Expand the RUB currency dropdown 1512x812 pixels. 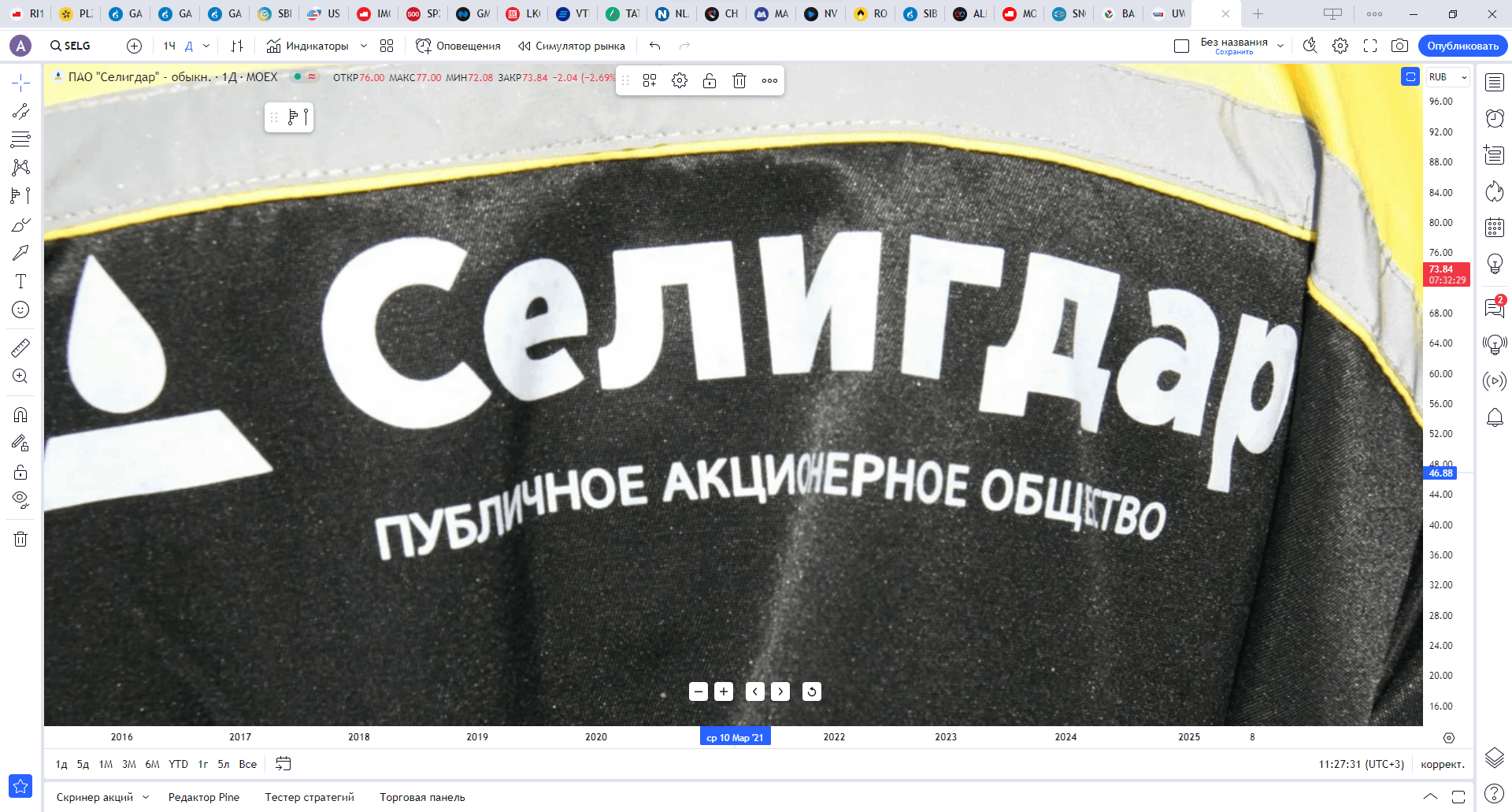[1448, 77]
